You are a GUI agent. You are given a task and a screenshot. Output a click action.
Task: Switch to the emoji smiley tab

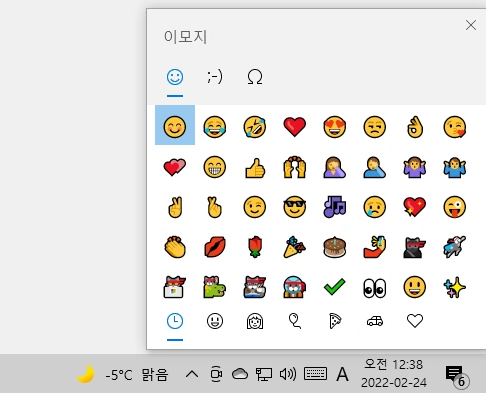pyautogui.click(x=175, y=77)
